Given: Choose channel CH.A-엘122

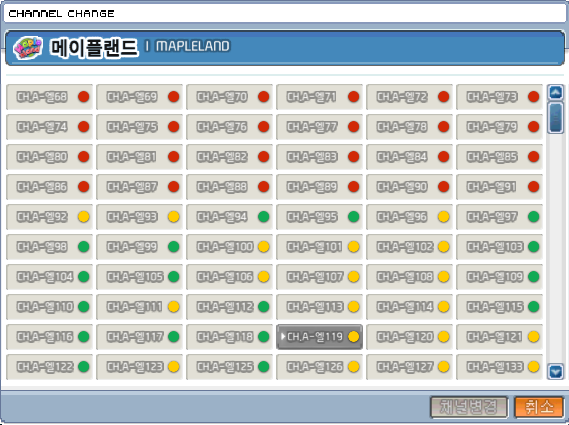Looking at the screenshot, I should pyautogui.click(x=49, y=367).
